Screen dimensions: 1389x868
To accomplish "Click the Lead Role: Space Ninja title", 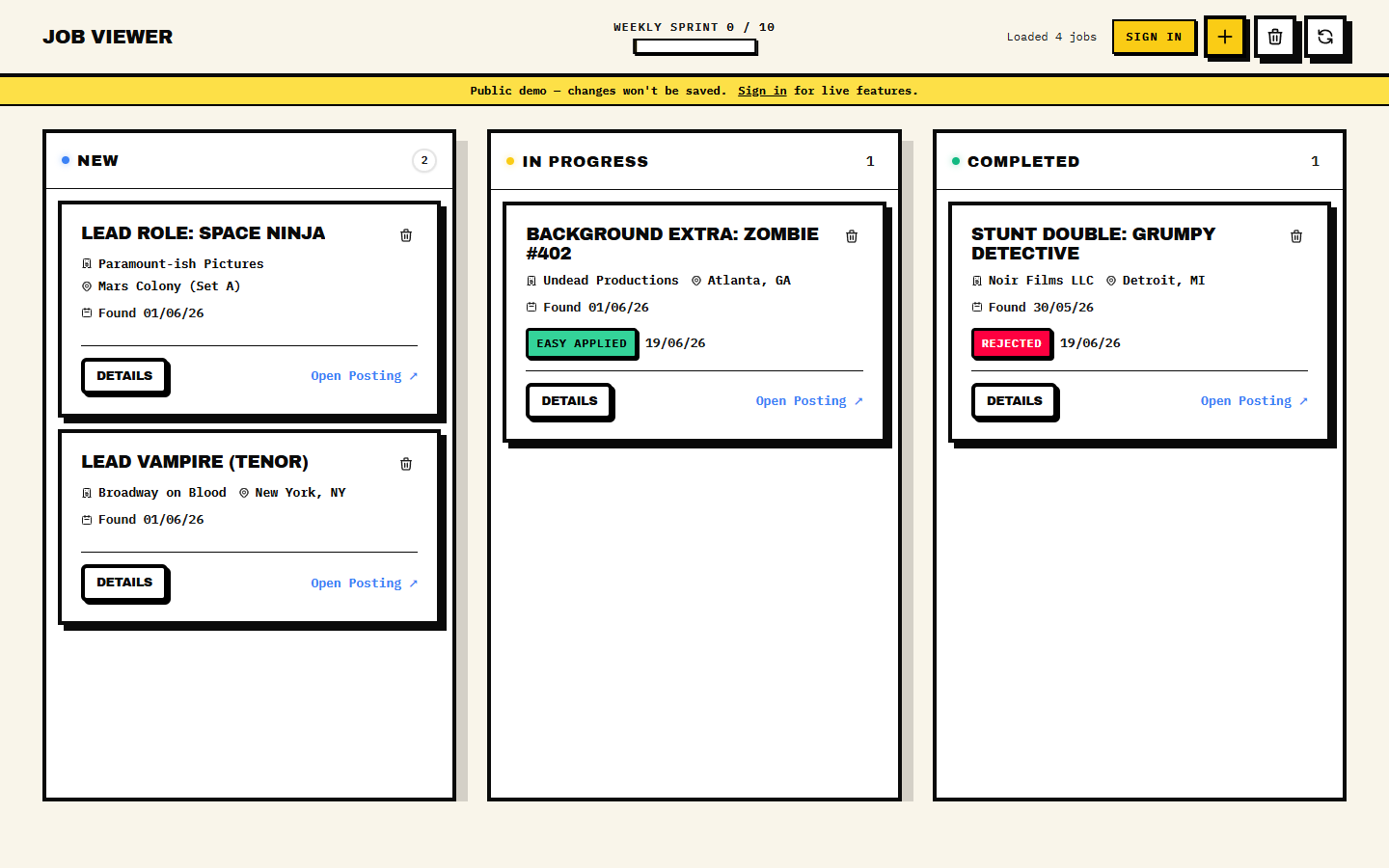I will (204, 233).
